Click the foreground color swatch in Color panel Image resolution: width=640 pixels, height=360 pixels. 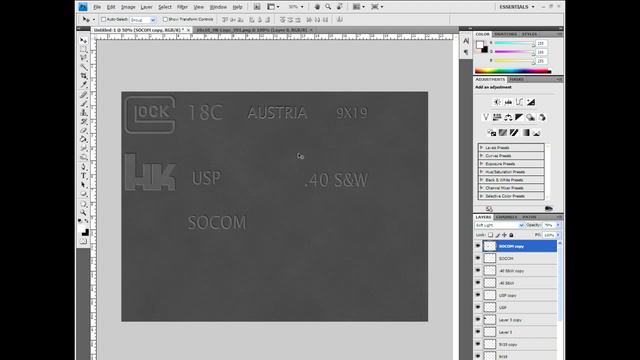point(480,44)
